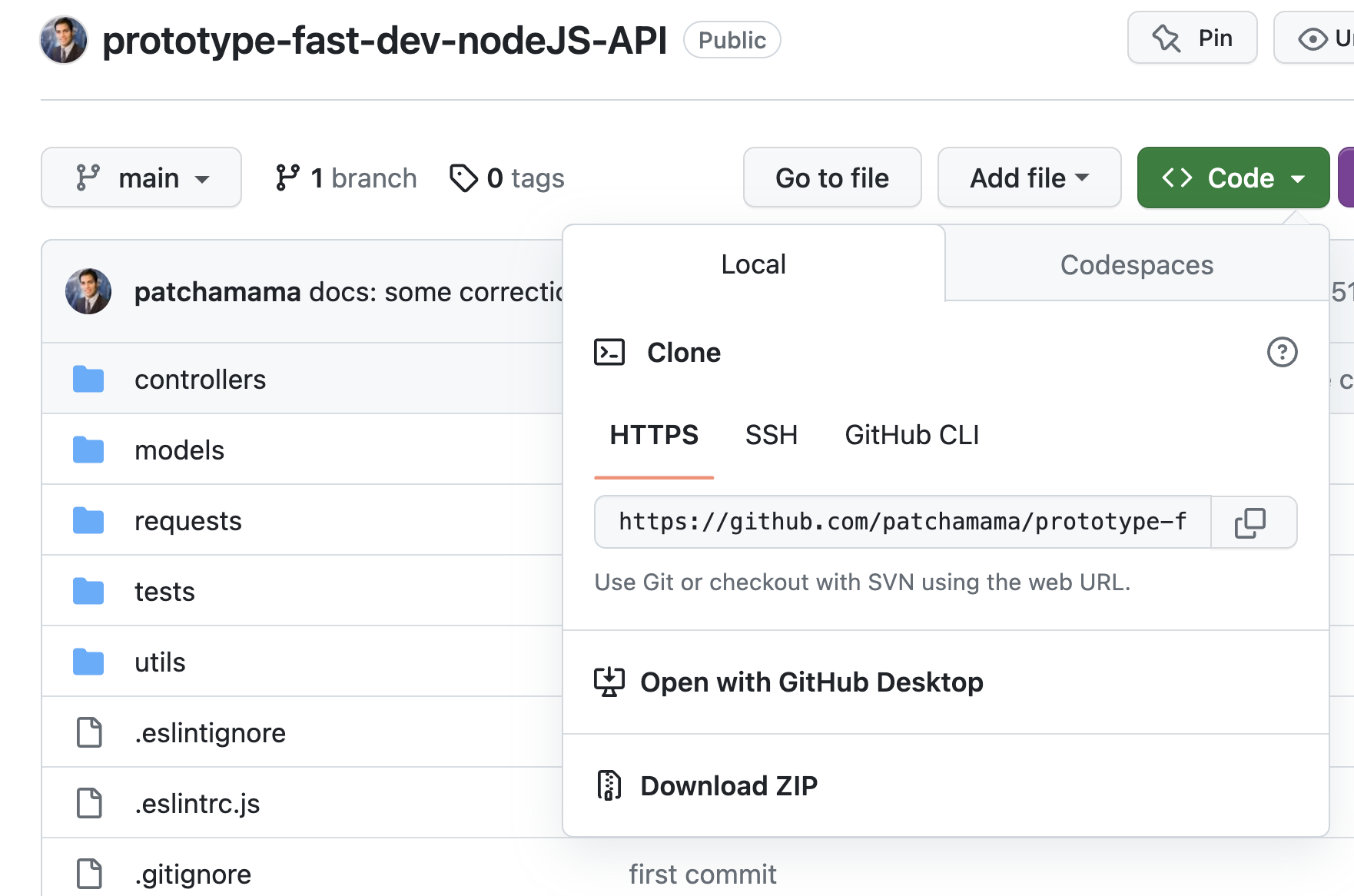
Task: View the 1 branch link
Action: [x=346, y=178]
